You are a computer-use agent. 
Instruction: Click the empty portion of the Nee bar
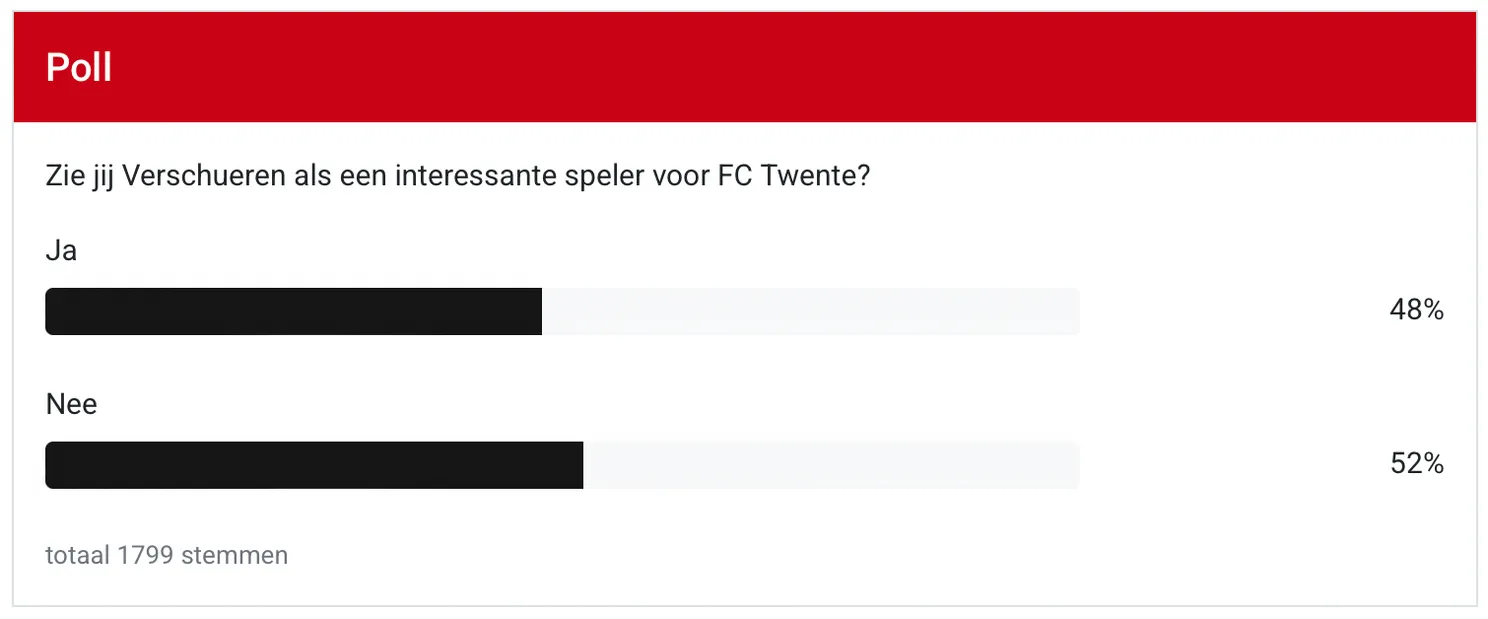(830, 464)
